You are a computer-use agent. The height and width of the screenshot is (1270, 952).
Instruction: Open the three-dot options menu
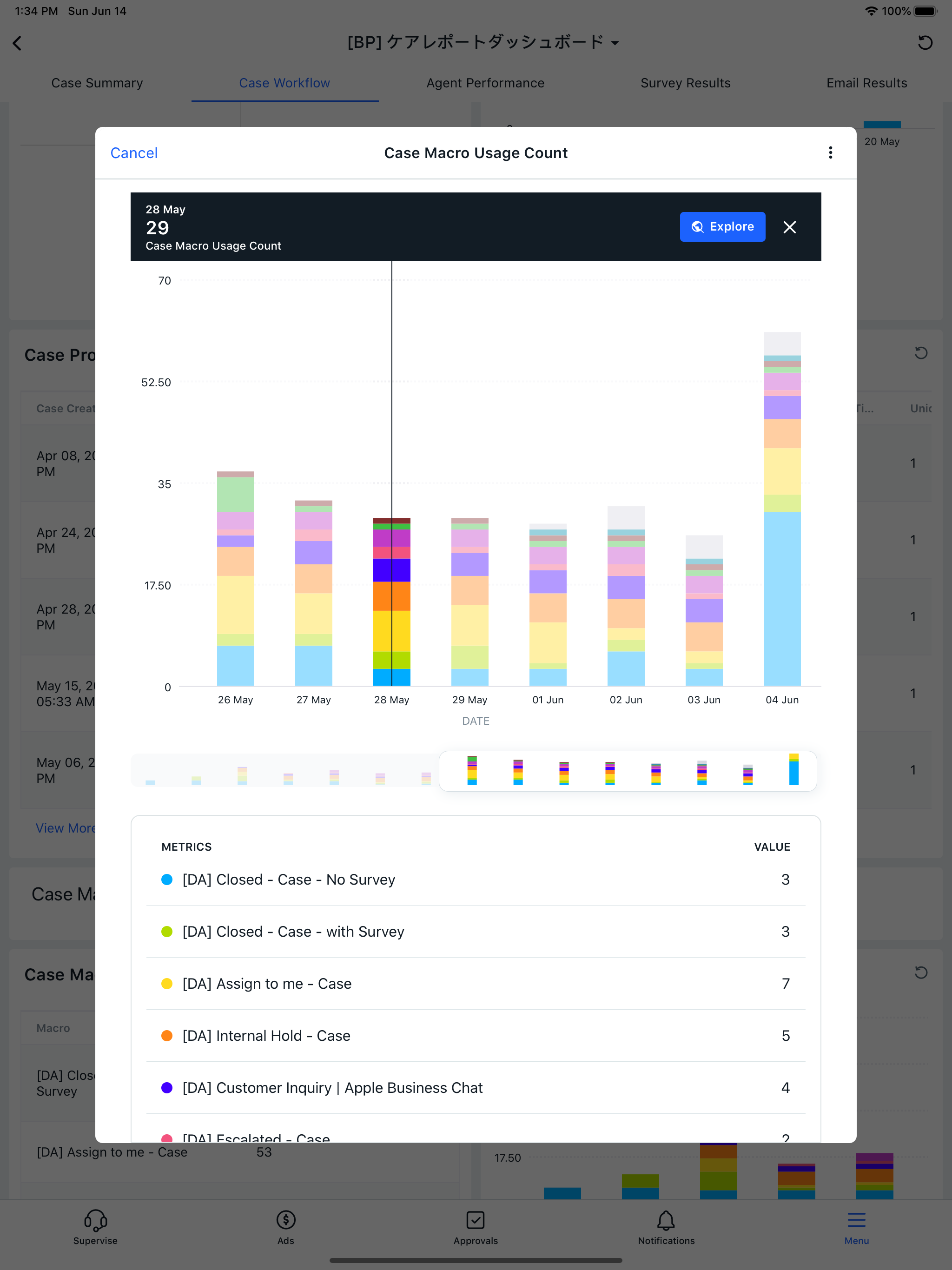(830, 153)
